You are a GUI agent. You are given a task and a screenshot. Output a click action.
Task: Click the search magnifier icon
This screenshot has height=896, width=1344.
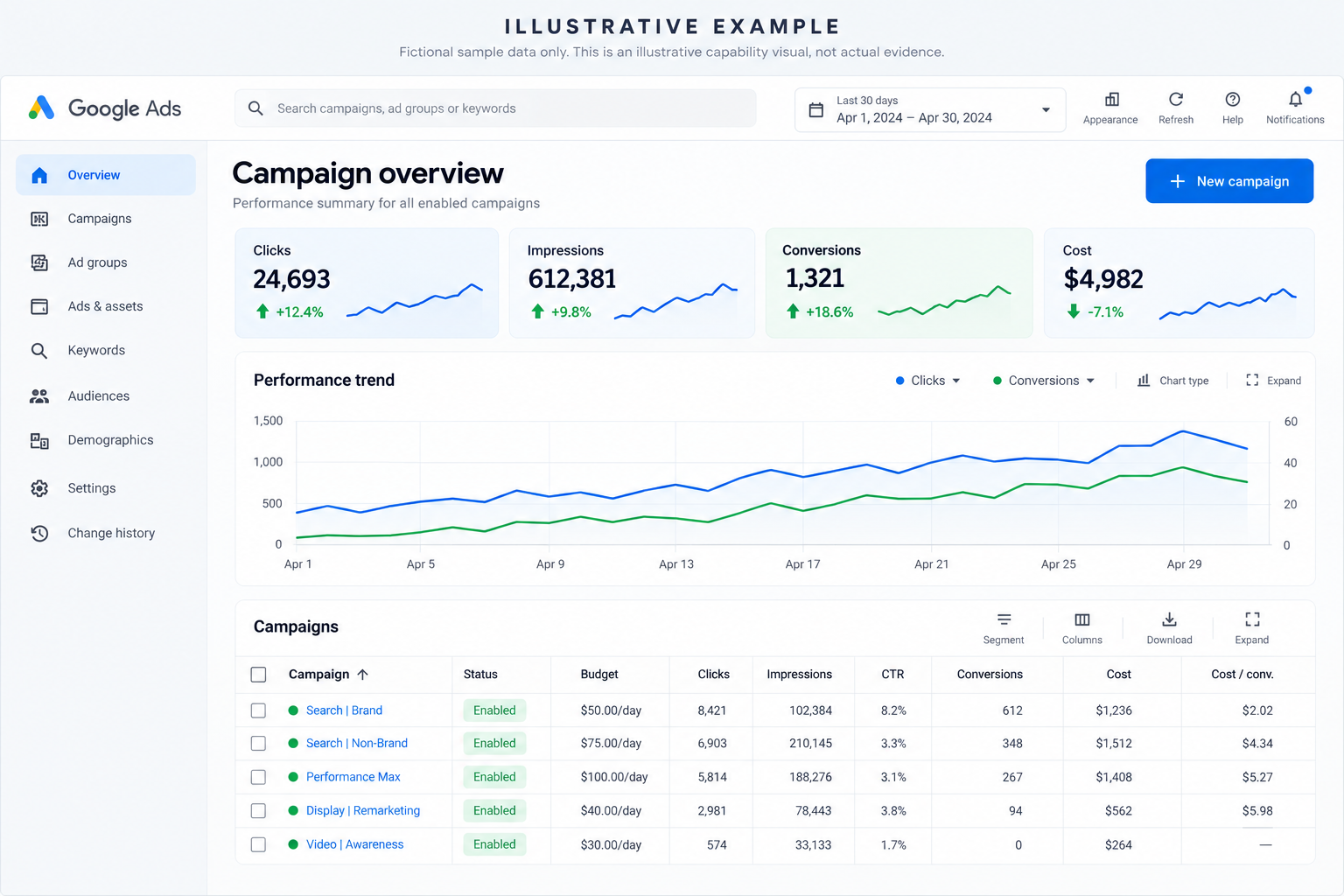pyautogui.click(x=255, y=108)
